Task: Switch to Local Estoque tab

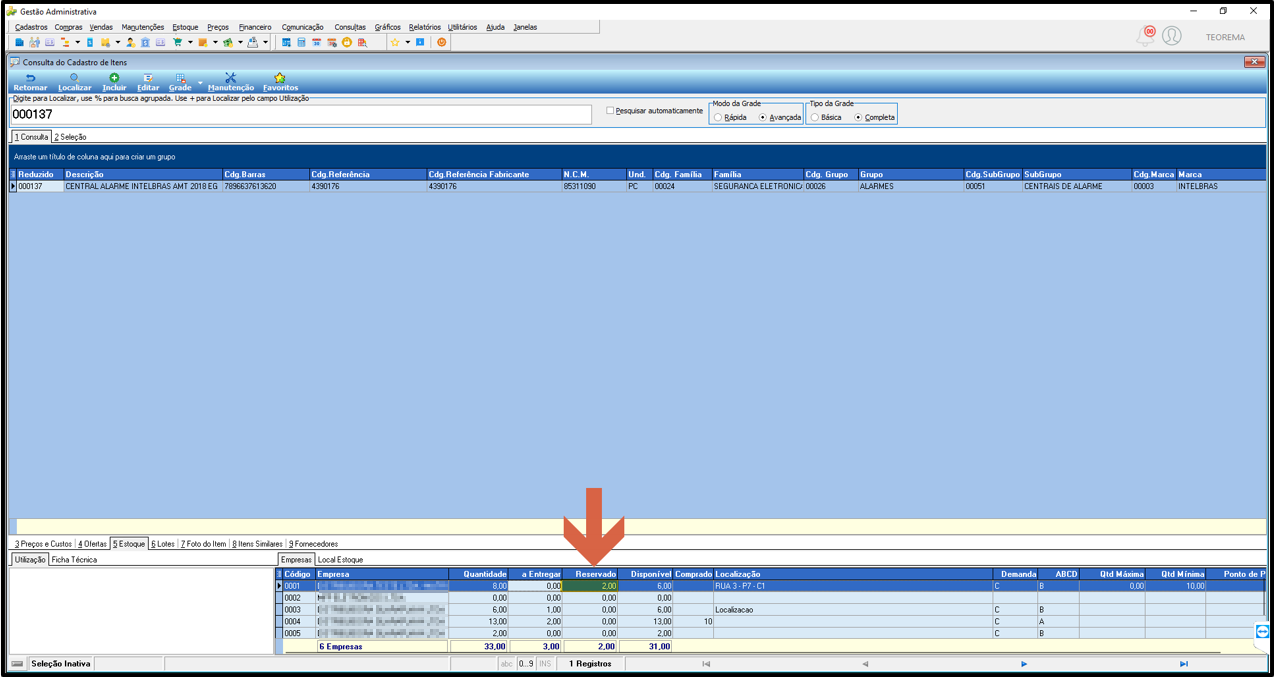Action: point(340,560)
